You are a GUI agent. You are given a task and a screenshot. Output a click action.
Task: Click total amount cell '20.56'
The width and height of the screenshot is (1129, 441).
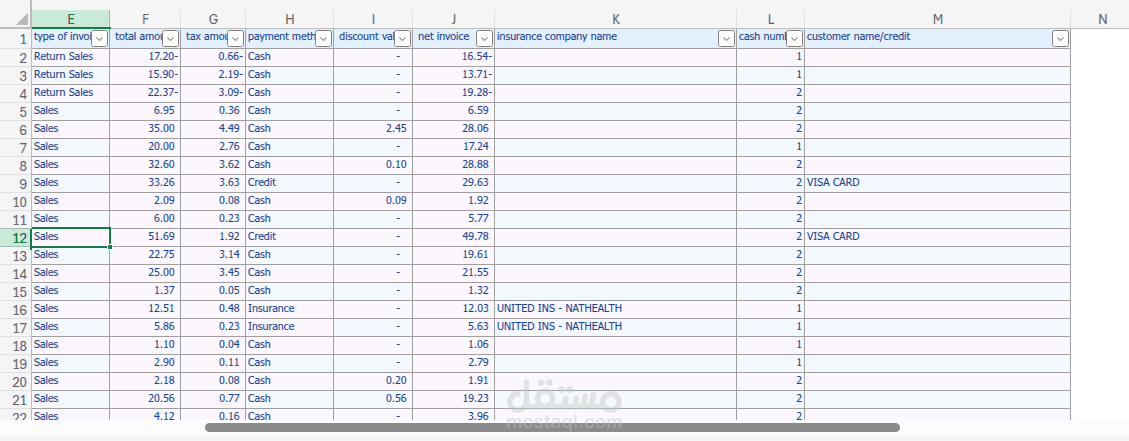145,398
